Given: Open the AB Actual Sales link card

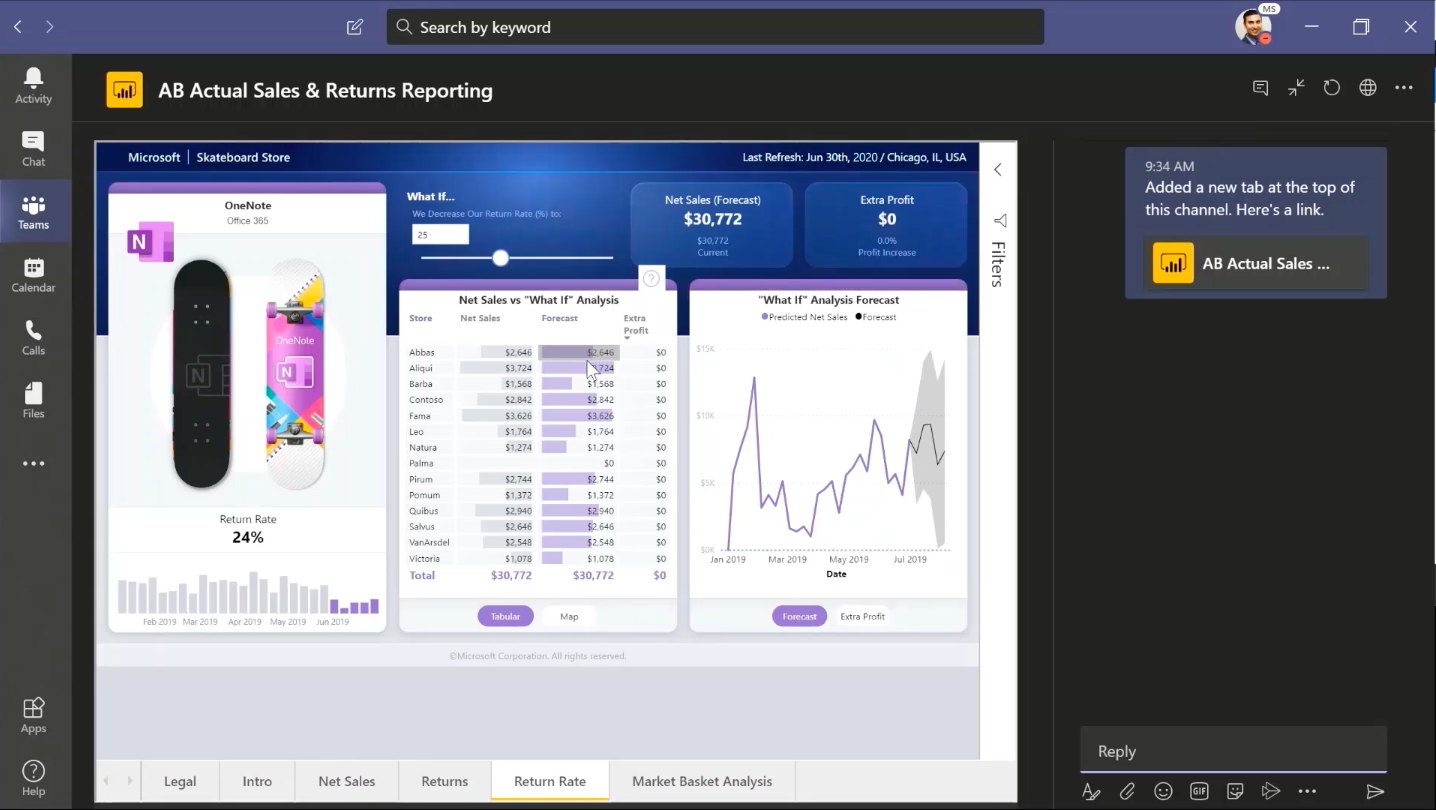Looking at the screenshot, I should pos(1255,264).
